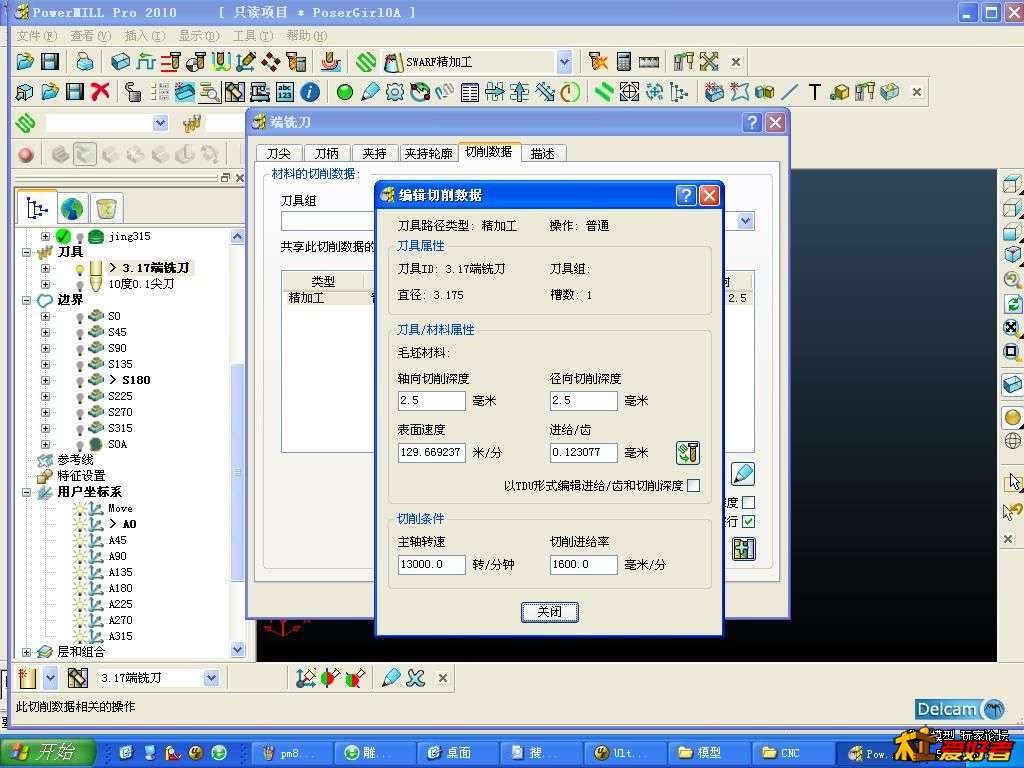Click the calculator icon in the top toolbar

(x=624, y=62)
